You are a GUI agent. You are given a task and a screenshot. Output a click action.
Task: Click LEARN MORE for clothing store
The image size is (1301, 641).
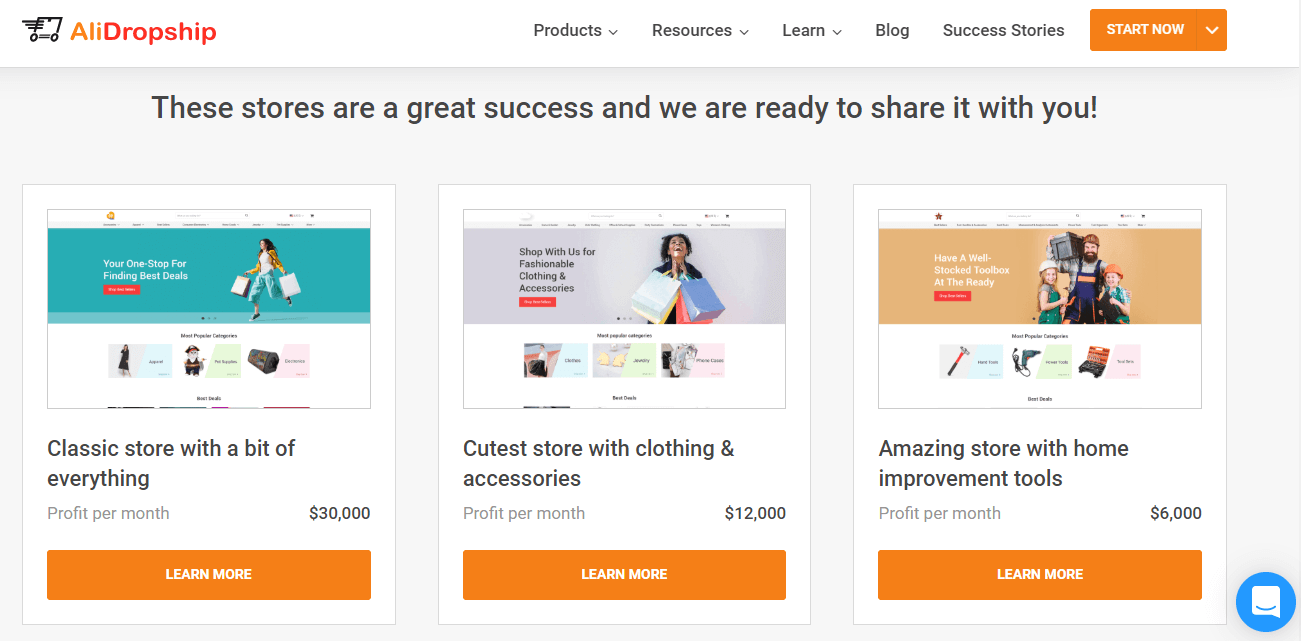624,575
